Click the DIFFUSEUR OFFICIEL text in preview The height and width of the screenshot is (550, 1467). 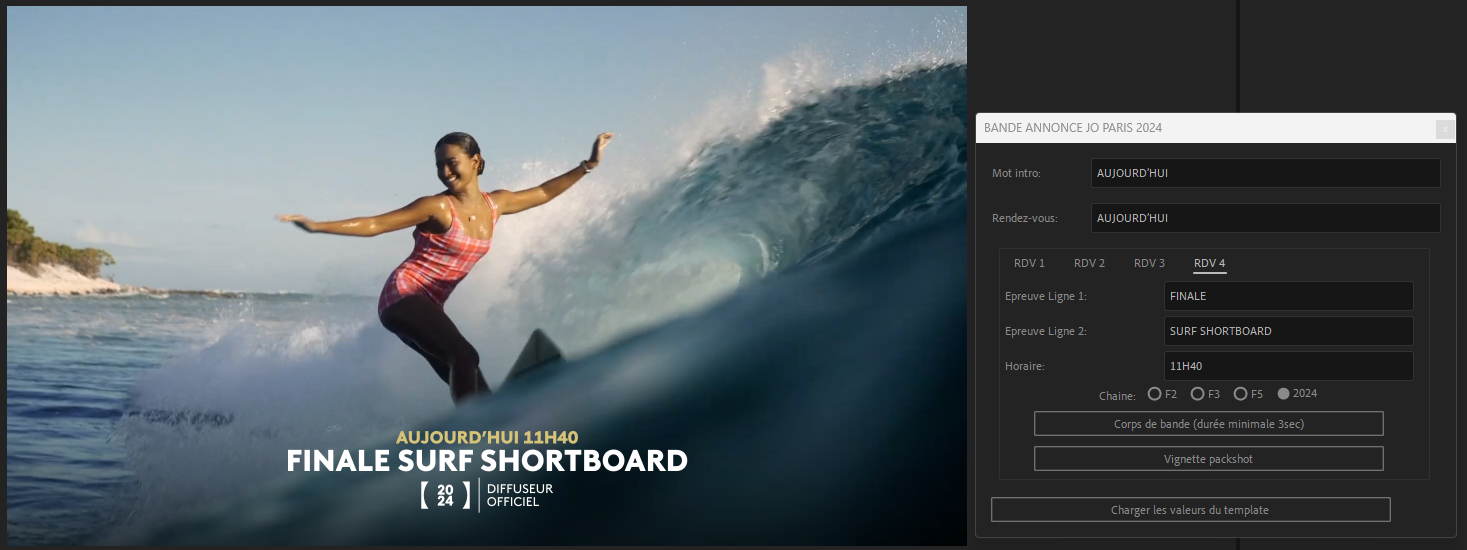(x=519, y=495)
